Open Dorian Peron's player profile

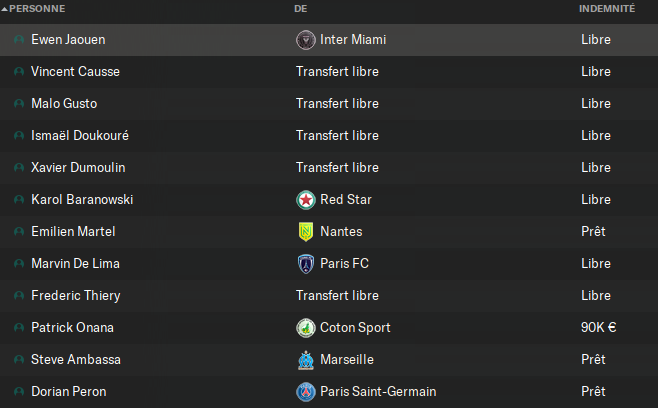(69, 391)
